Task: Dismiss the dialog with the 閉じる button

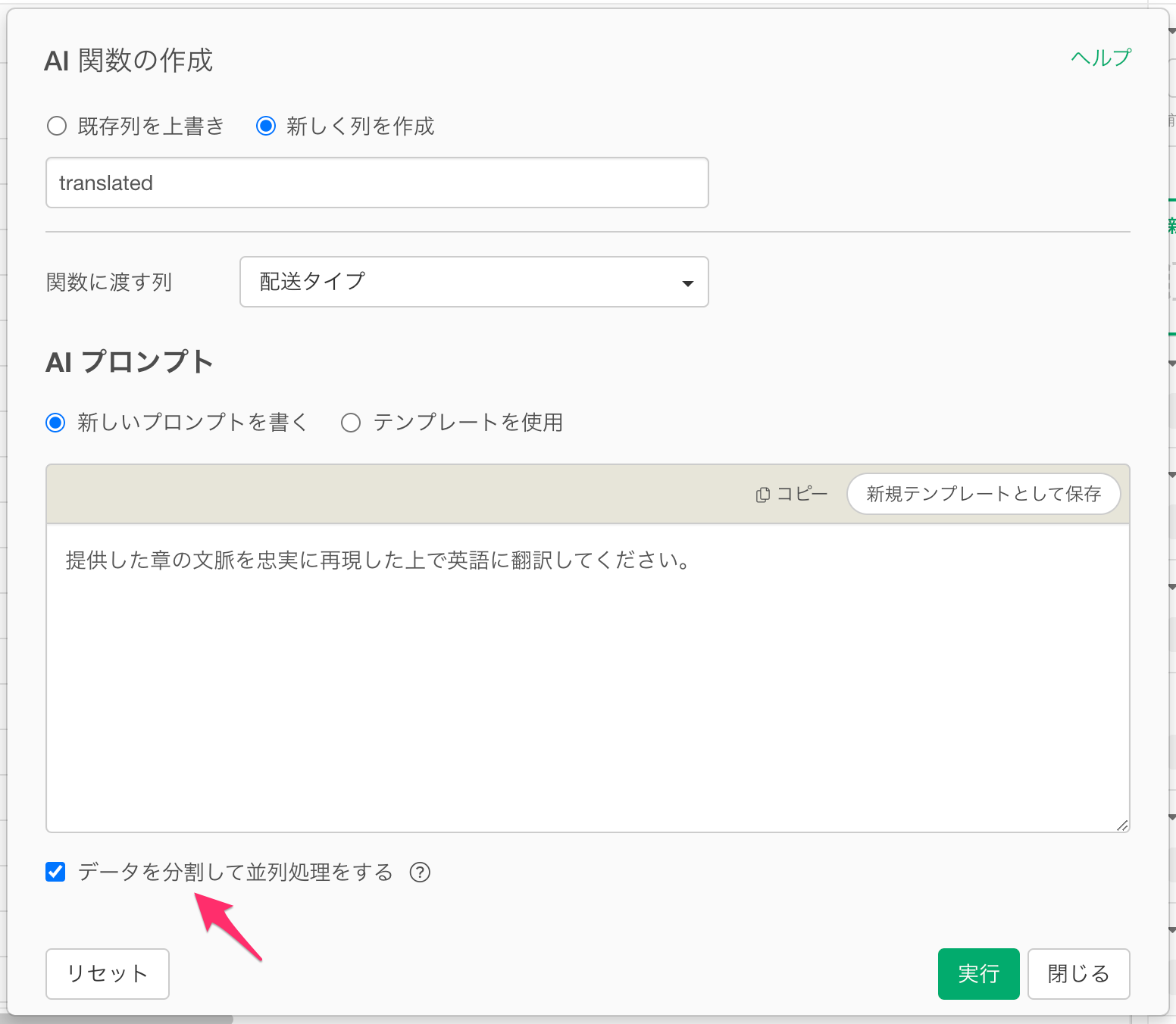Action: pyautogui.click(x=1078, y=974)
